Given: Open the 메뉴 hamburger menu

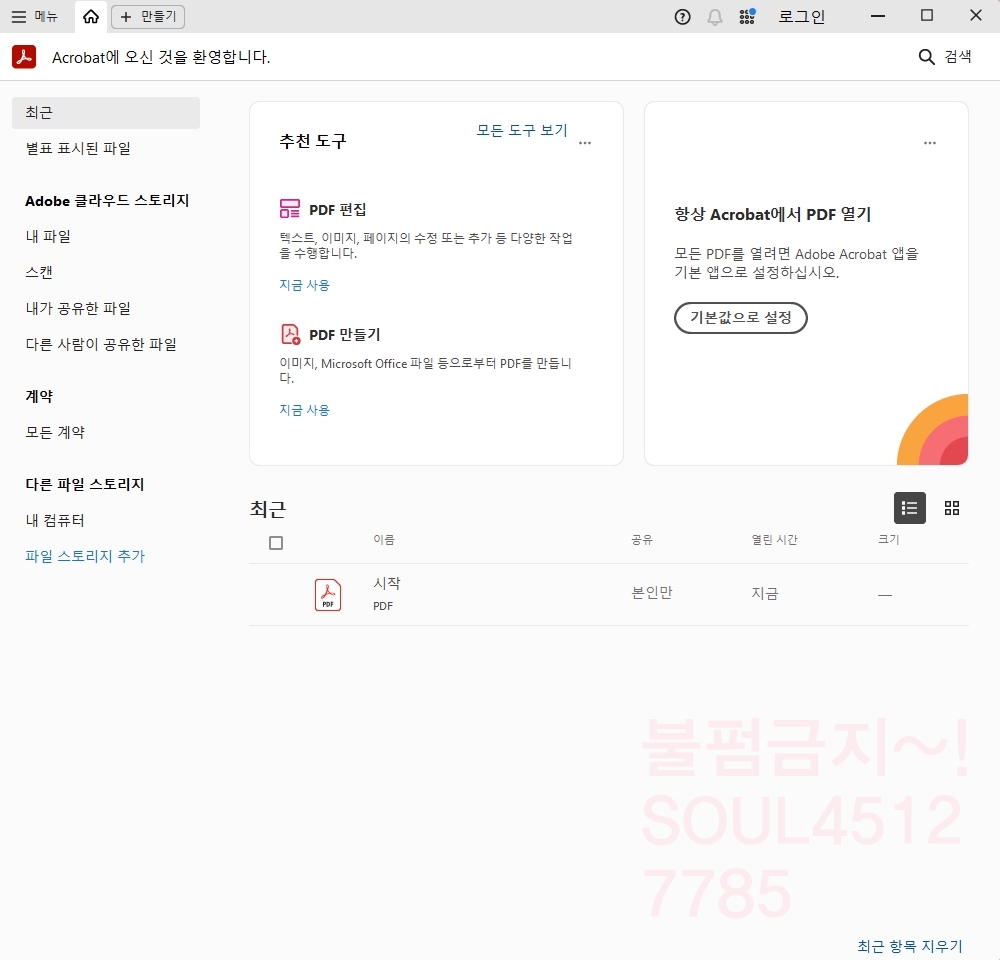Looking at the screenshot, I should pyautogui.click(x=35, y=16).
